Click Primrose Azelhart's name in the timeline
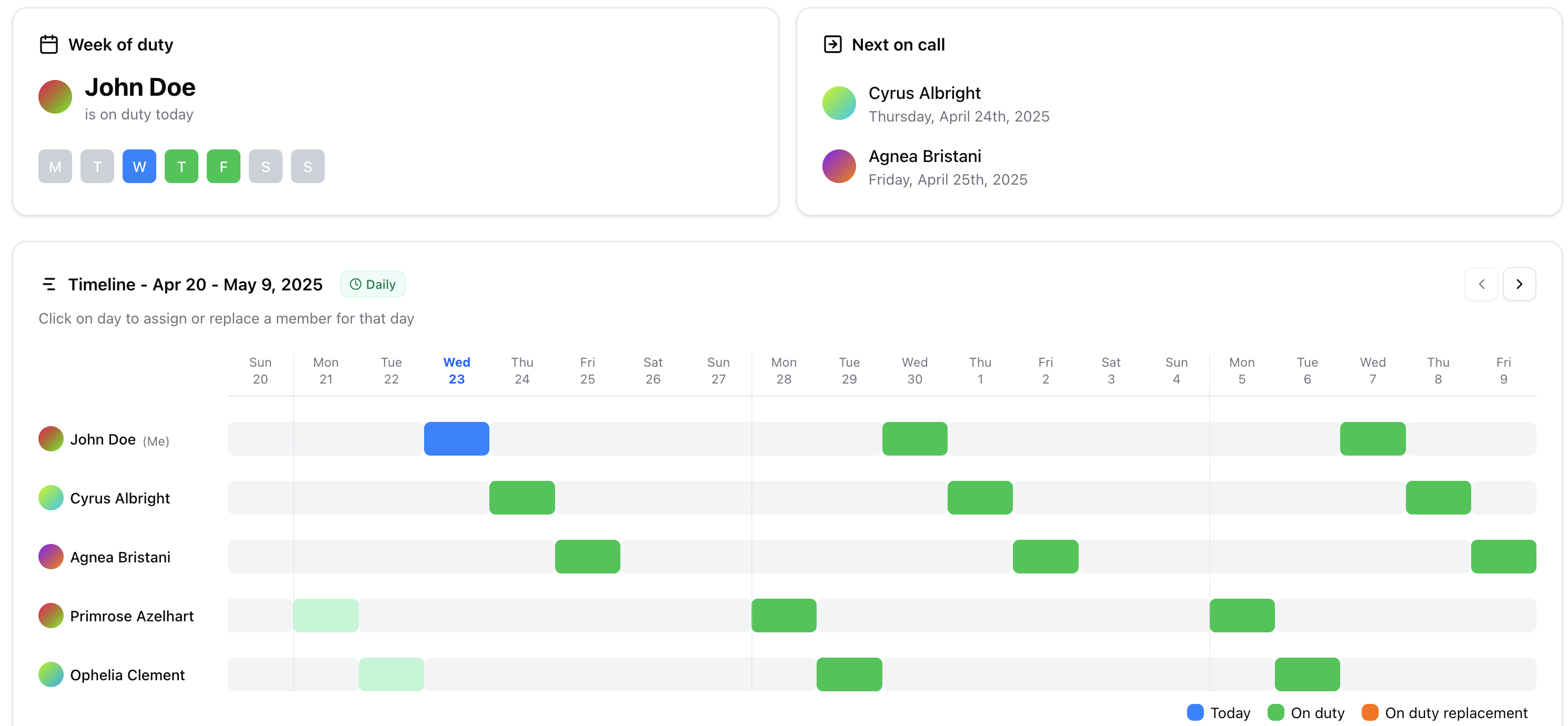Viewport: 1568px width, 726px height. click(132, 616)
